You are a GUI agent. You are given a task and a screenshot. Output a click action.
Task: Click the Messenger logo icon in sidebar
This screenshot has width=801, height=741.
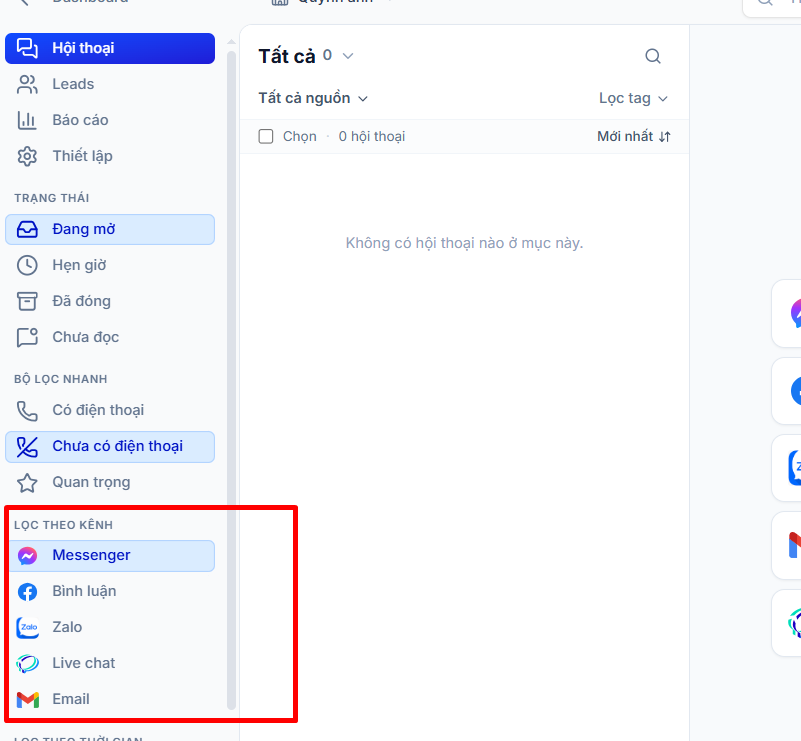28,556
